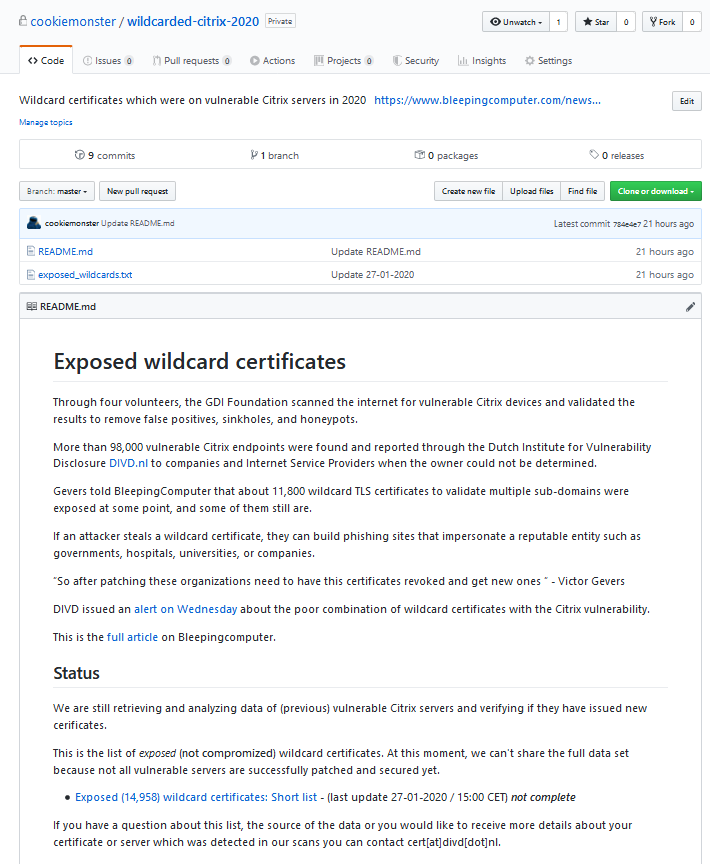
Task: Click Edit repository description button
Action: [686, 101]
